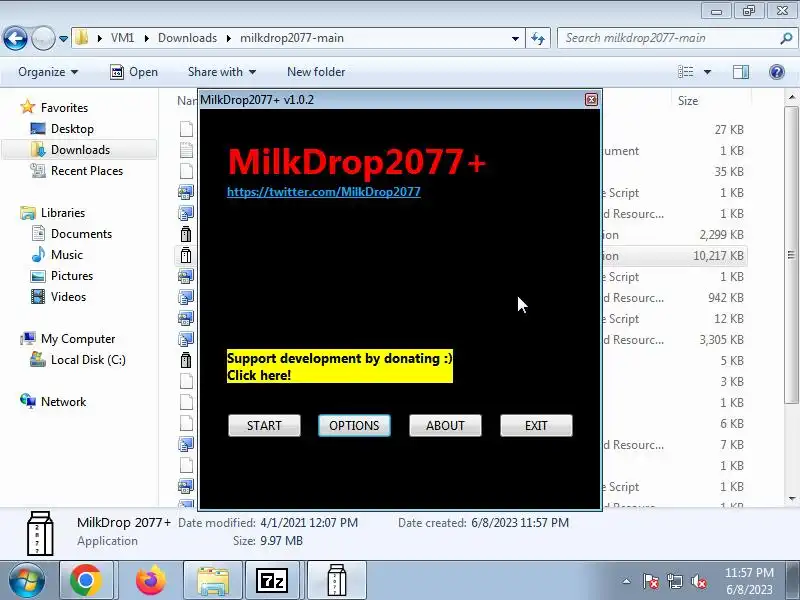The image size is (800, 600).
Task: Open the MilkDrop2077 Twitter link
Action: 323,192
